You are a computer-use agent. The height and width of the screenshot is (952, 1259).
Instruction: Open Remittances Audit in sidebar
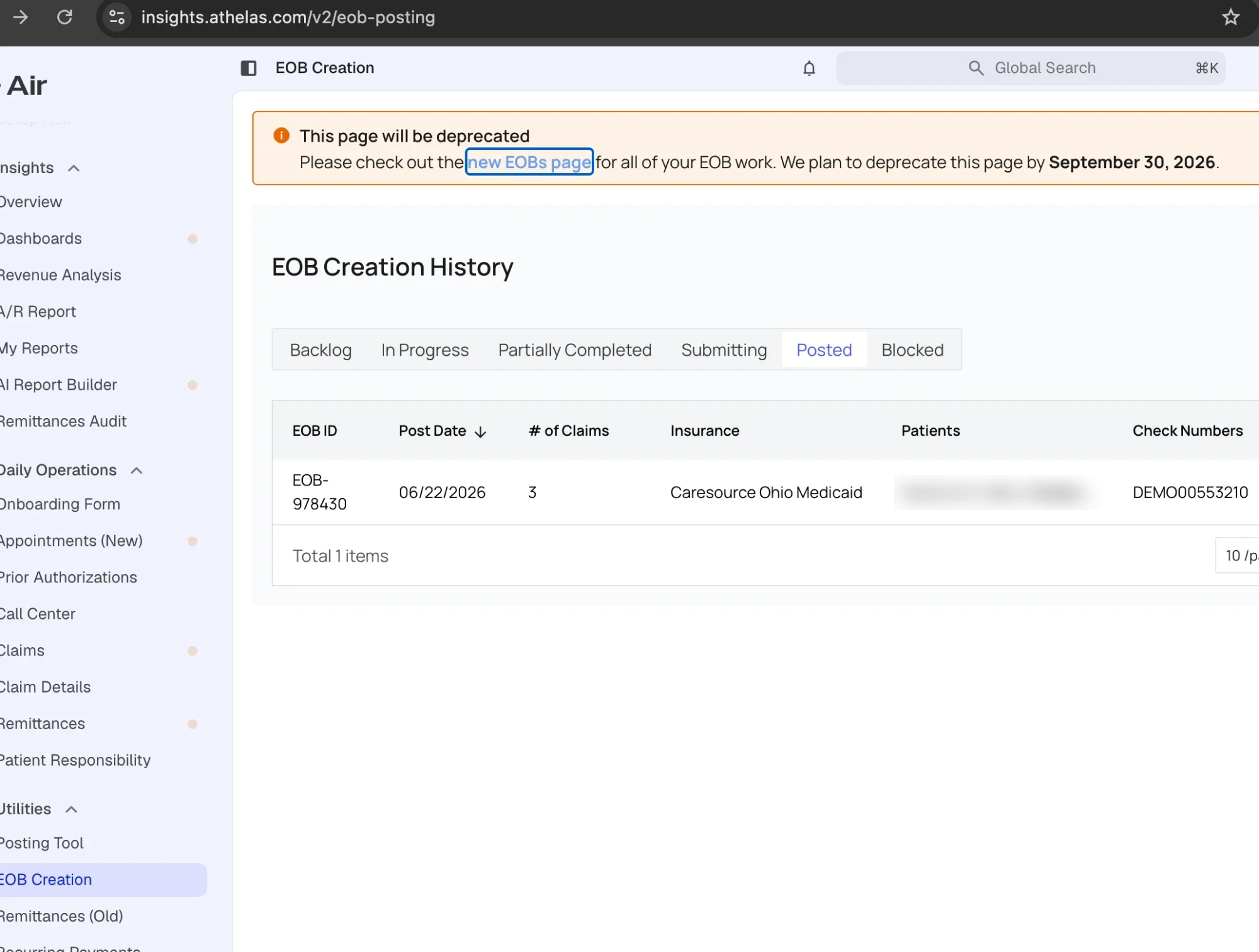(x=63, y=421)
